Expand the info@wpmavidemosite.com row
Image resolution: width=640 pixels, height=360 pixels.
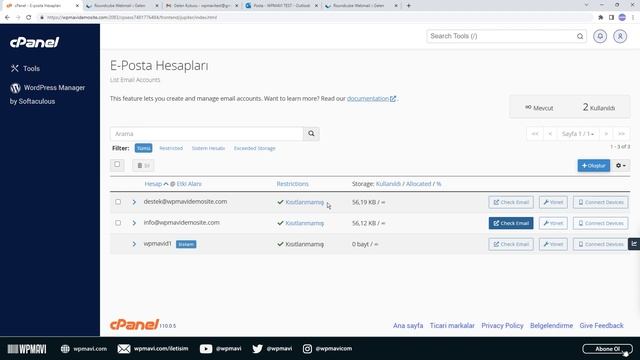click(x=134, y=223)
